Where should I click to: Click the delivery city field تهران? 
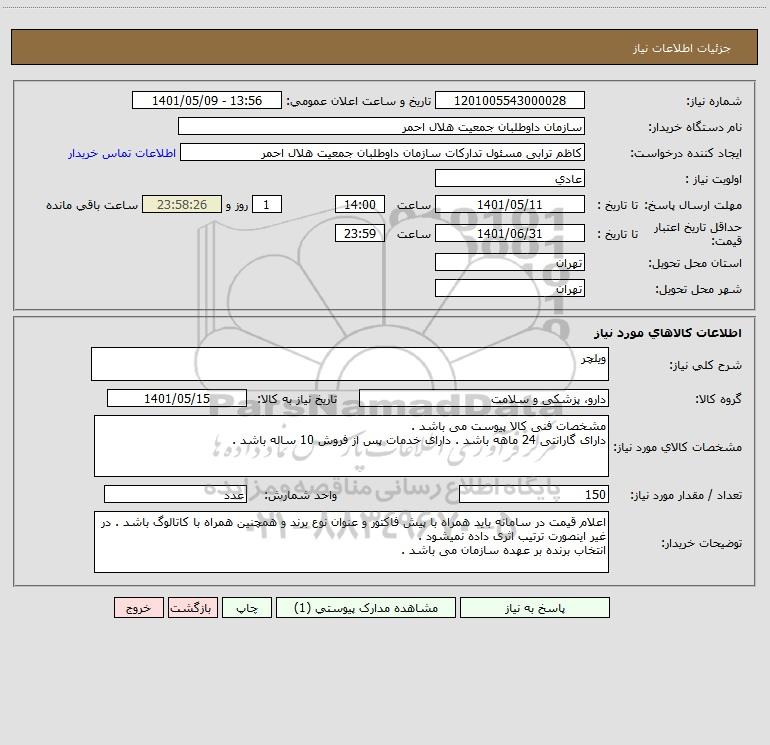click(510, 288)
